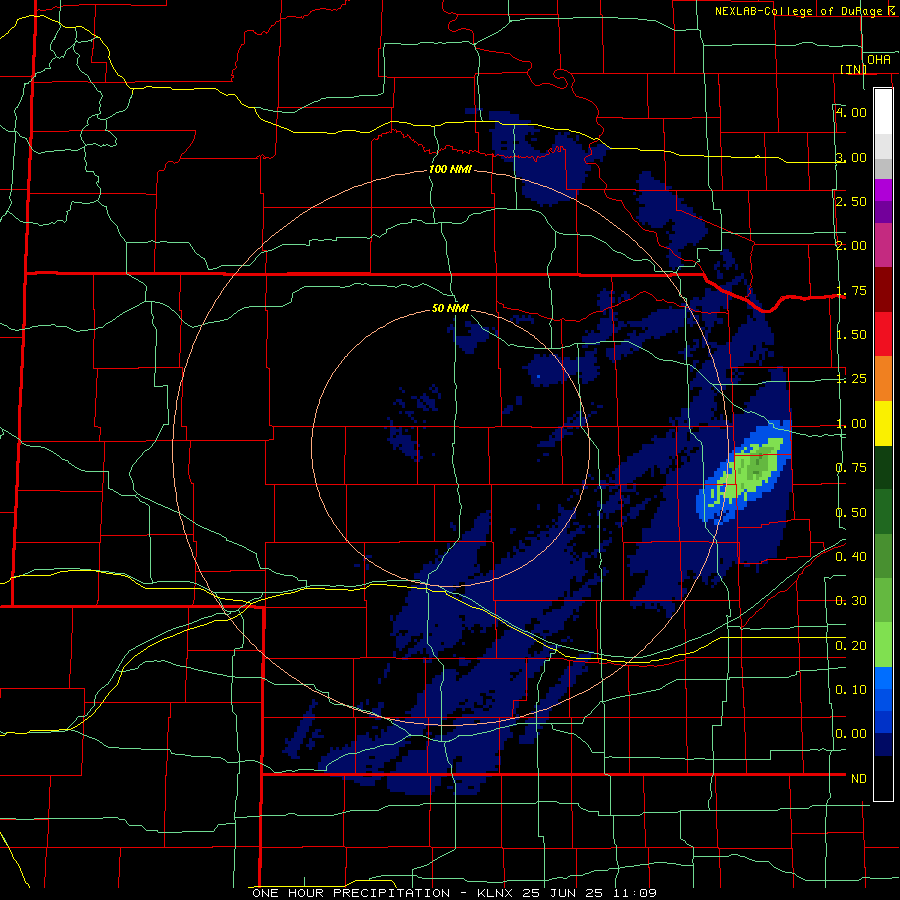Screen dimensions: 900x900
Task: Select the 1.75 legend value
Action: point(851,290)
